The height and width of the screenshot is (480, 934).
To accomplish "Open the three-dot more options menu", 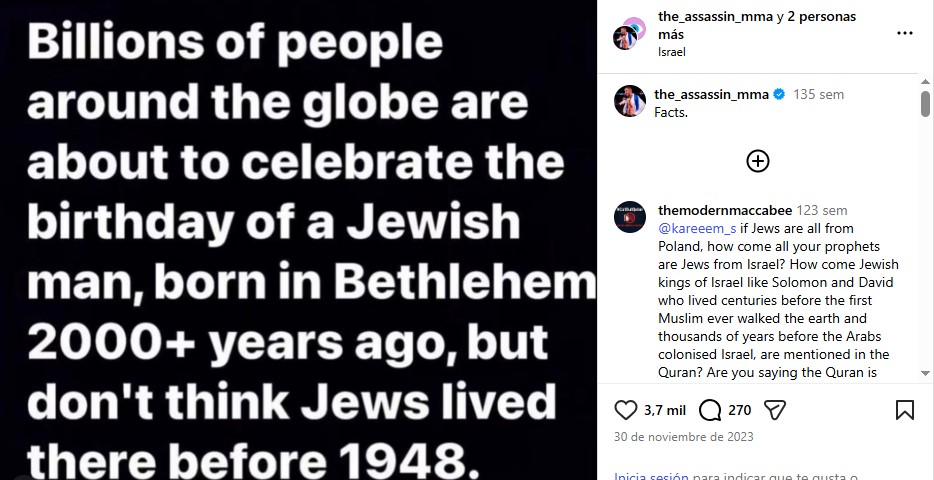I will [905, 33].
